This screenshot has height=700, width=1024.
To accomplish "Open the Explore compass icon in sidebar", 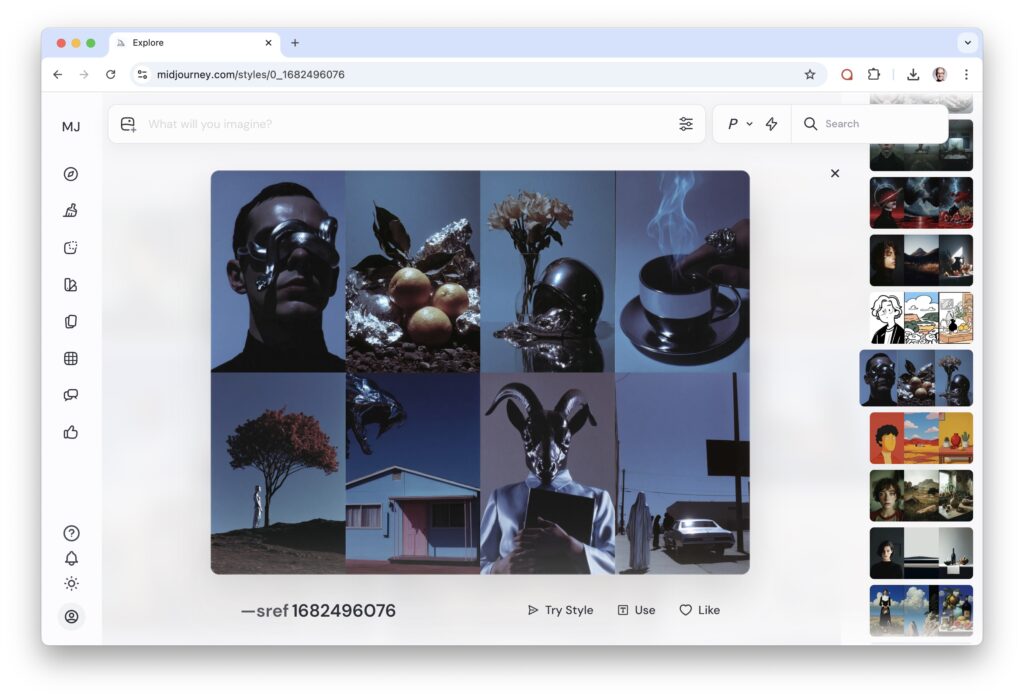I will click(x=71, y=174).
